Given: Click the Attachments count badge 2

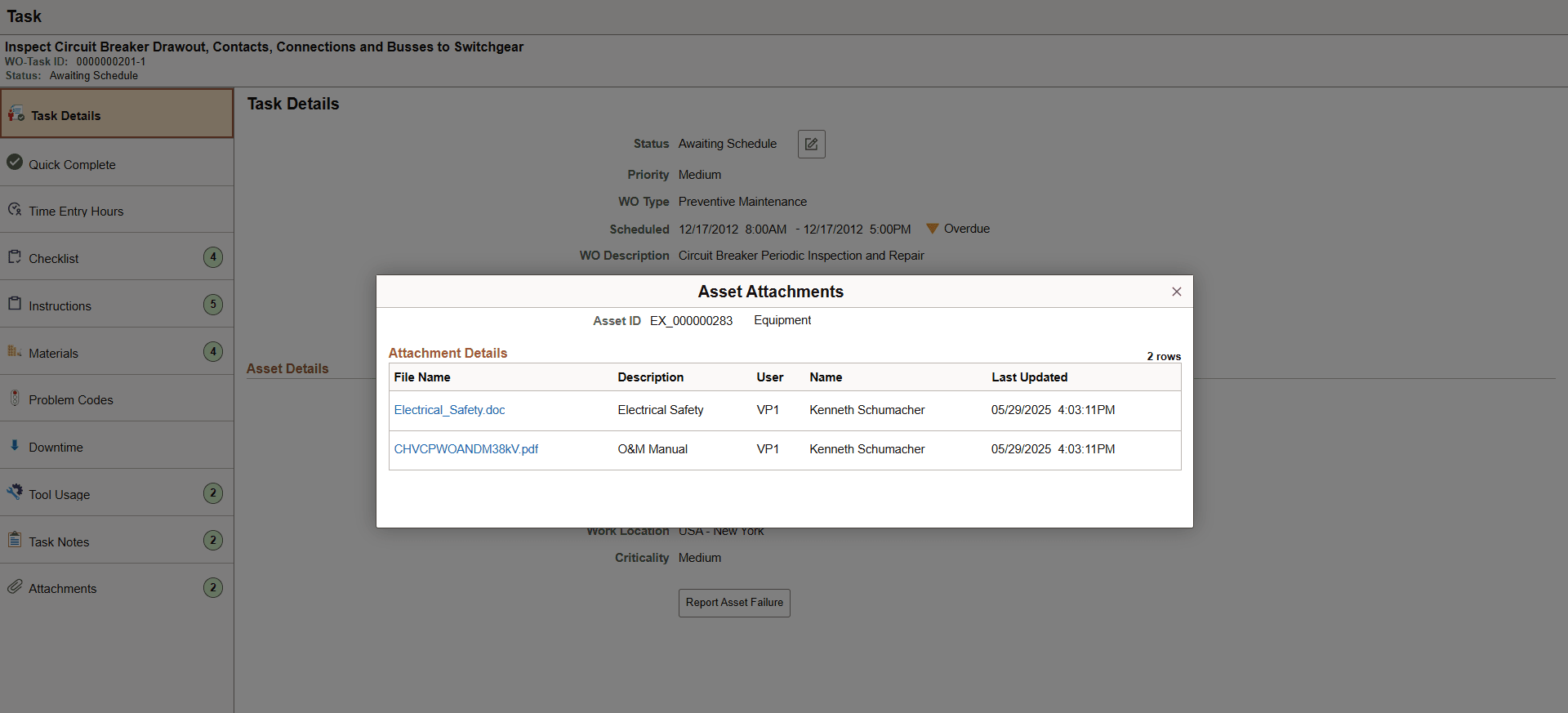Looking at the screenshot, I should [213, 588].
